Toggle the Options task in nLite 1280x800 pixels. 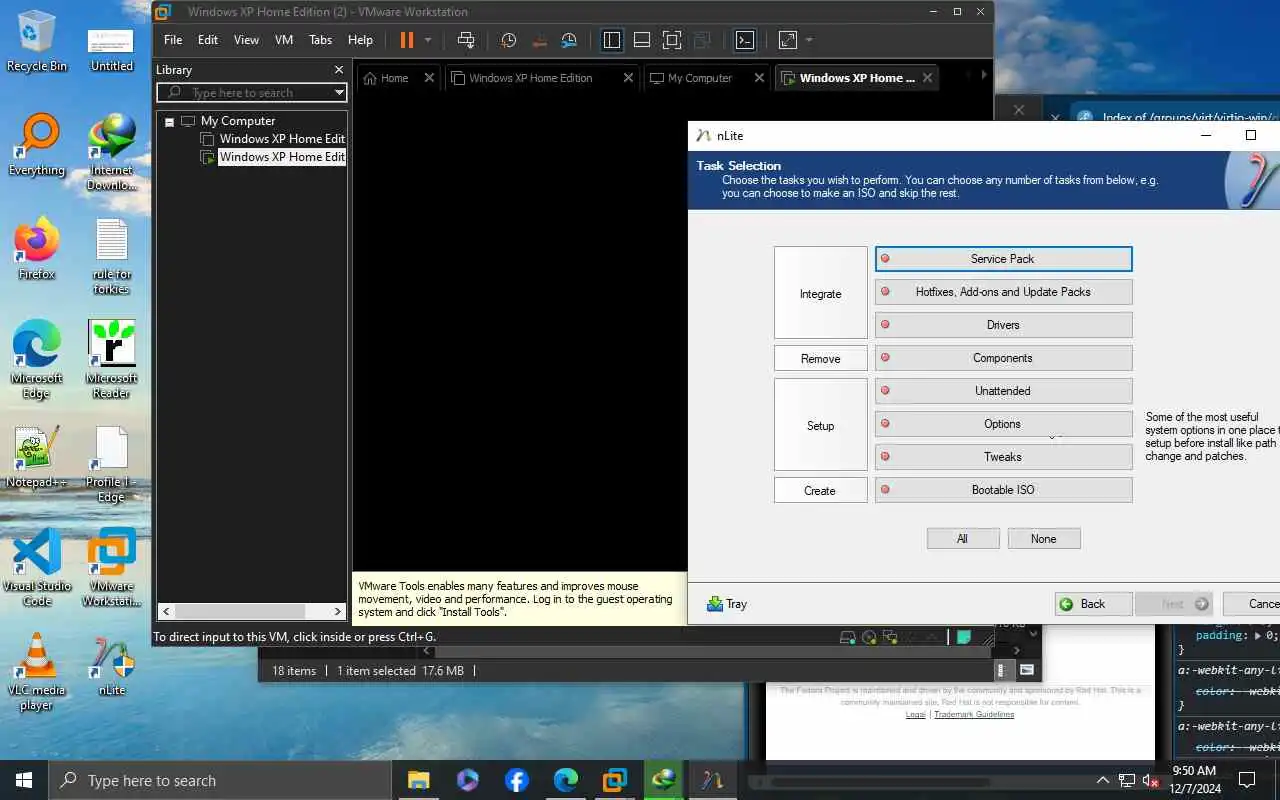[1003, 424]
